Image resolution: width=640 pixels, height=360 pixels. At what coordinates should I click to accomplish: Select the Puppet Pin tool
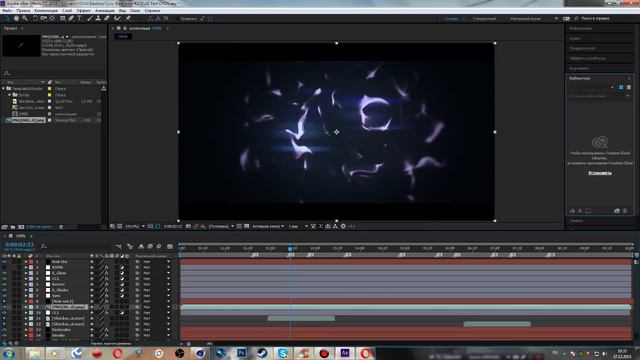pos(128,18)
